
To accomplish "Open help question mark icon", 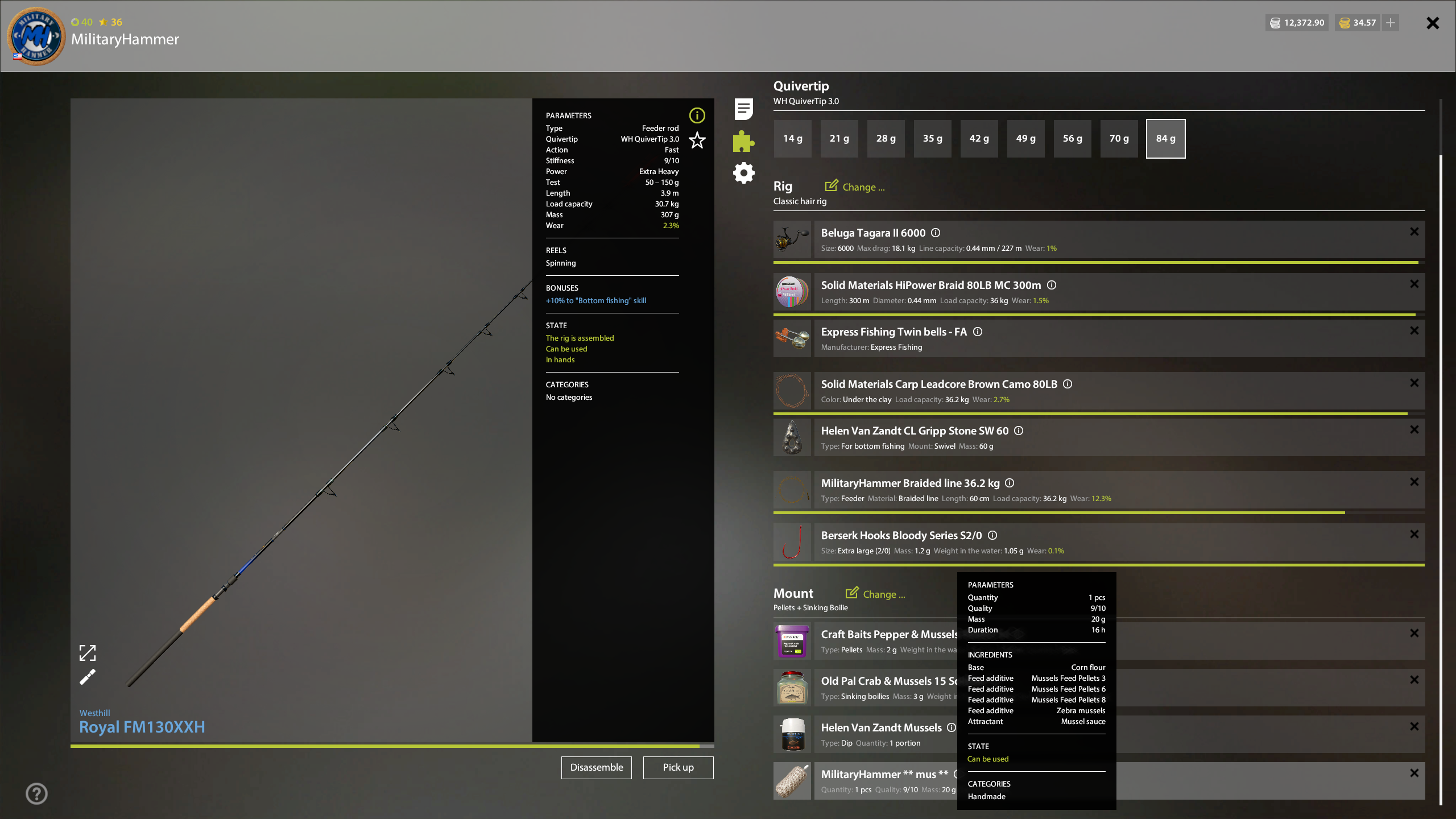I will tap(37, 793).
